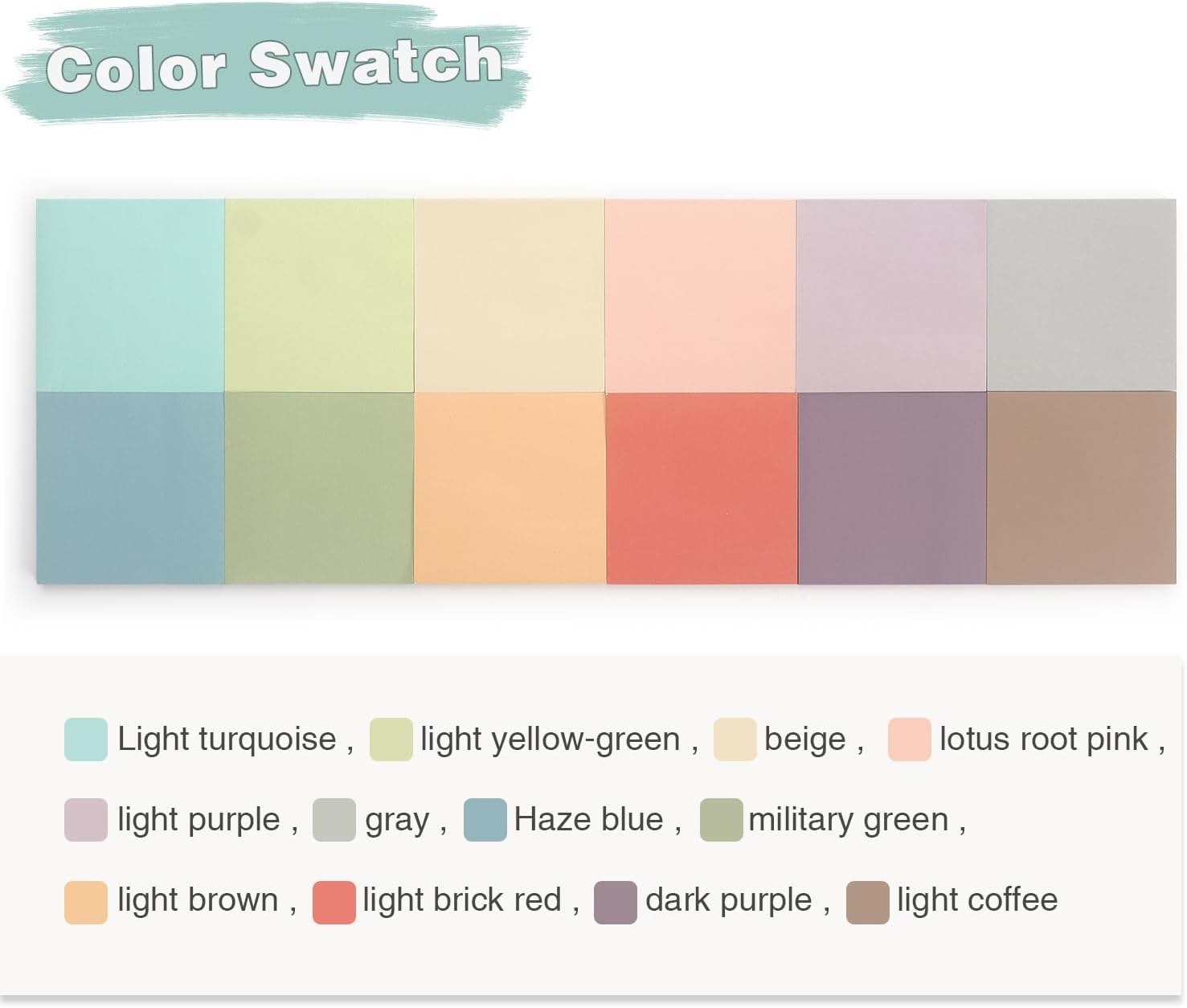Select the large light turquoise sticky note
The image size is (1187, 1008).
(x=130, y=295)
